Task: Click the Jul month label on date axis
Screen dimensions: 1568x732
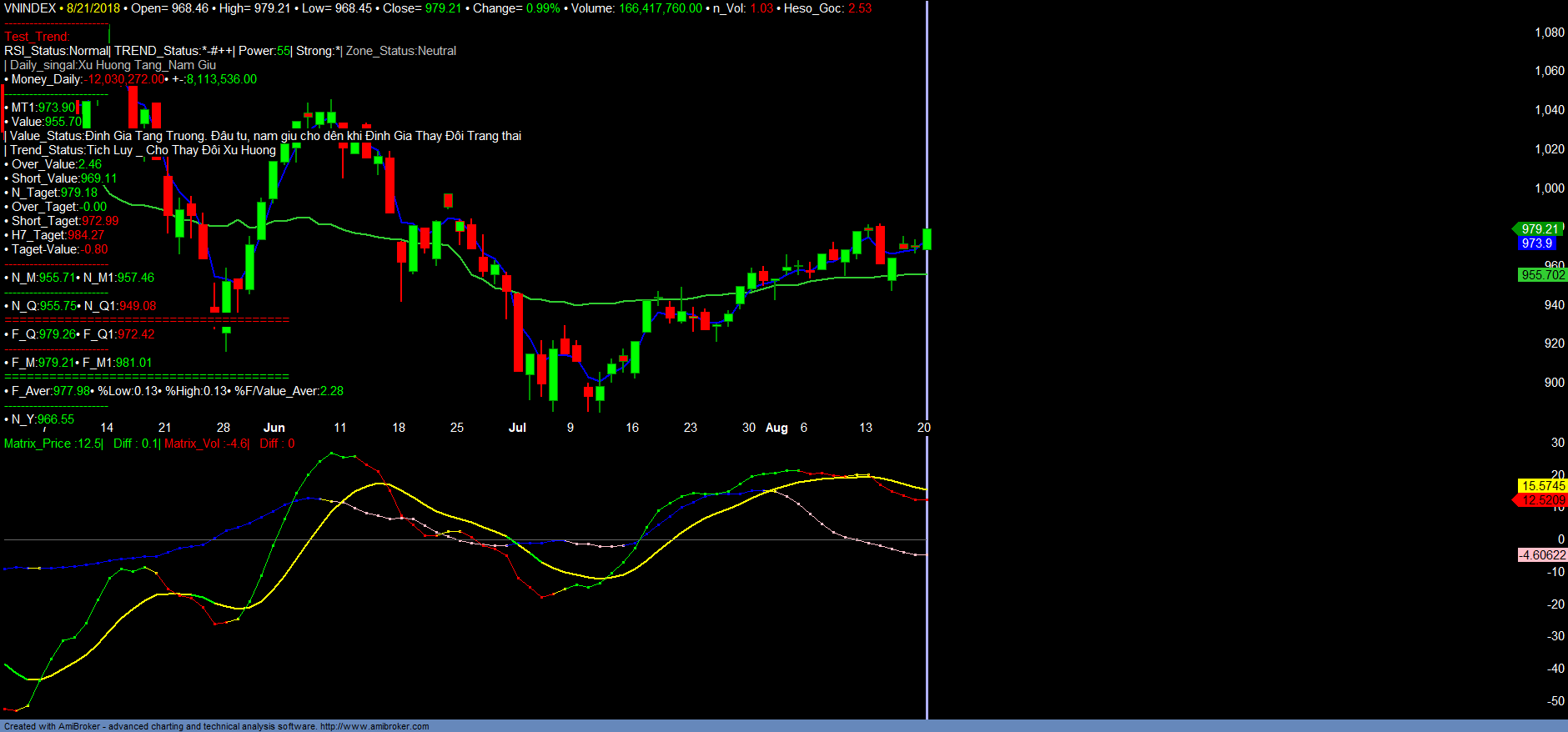Action: (517, 428)
